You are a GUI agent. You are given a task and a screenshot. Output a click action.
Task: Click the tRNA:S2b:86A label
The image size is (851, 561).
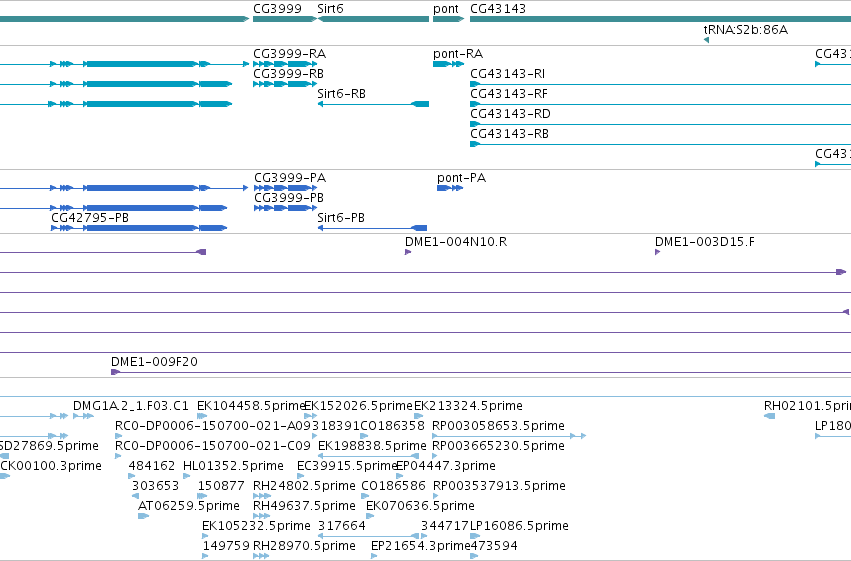coord(746,30)
